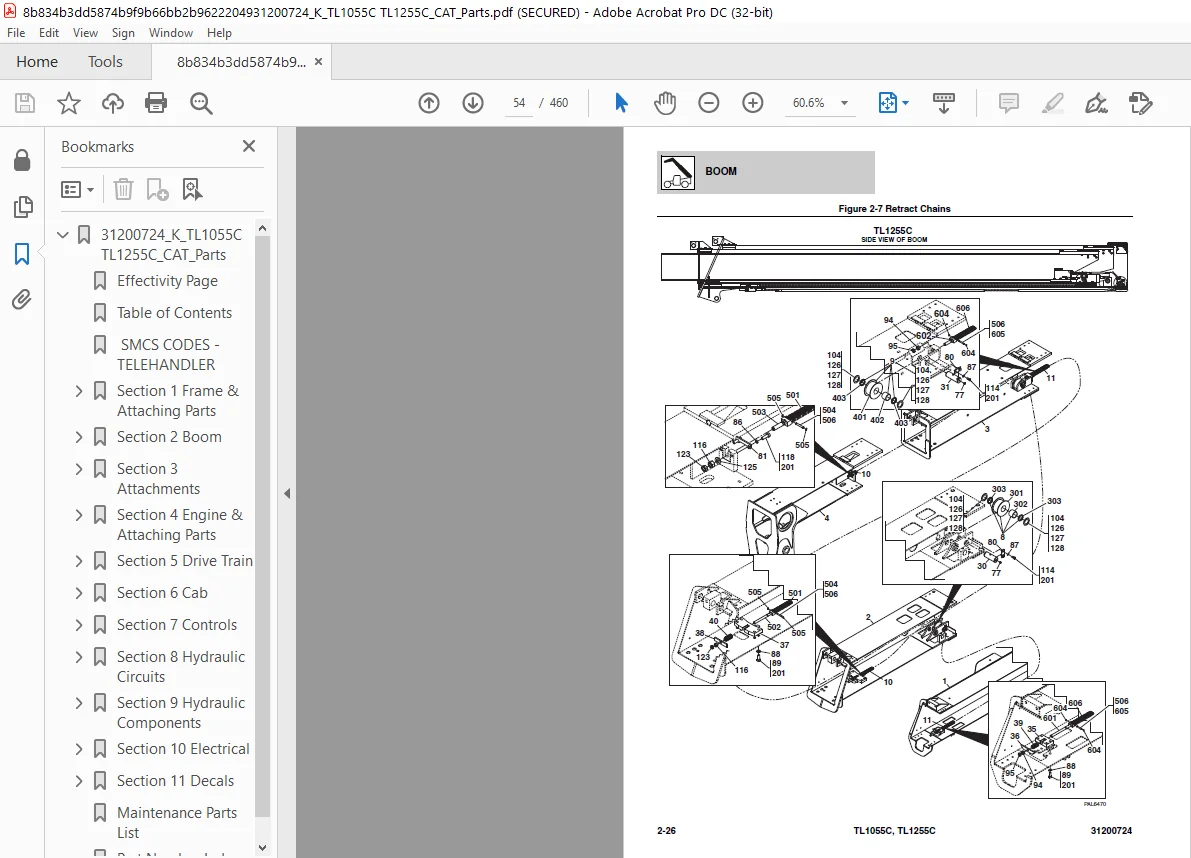Viewport: 1191px width, 858px height.
Task: Delete selected bookmark trash icon
Action: [123, 189]
